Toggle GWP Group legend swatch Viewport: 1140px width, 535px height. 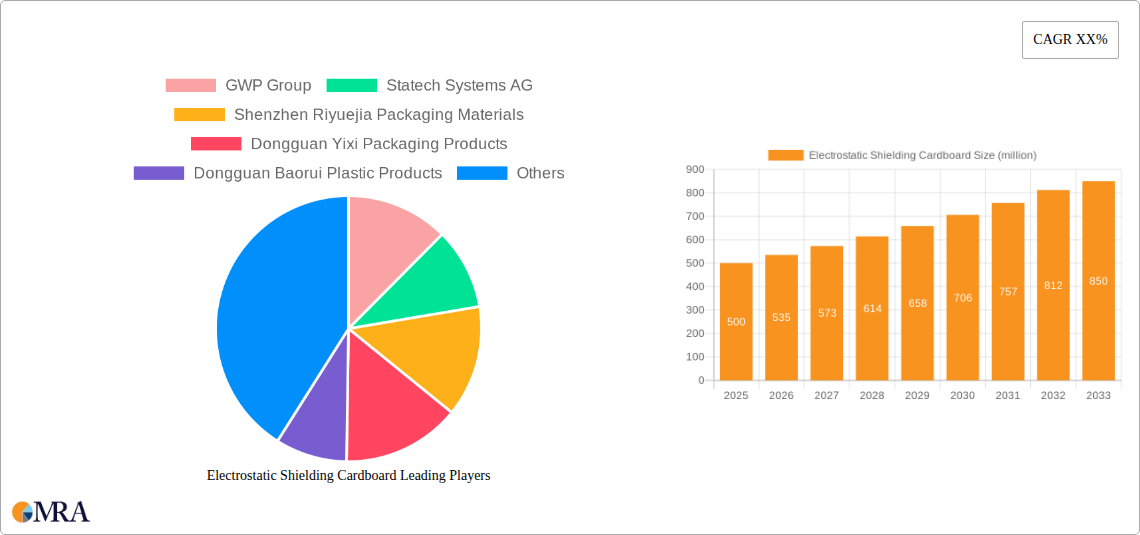pyautogui.click(x=190, y=85)
